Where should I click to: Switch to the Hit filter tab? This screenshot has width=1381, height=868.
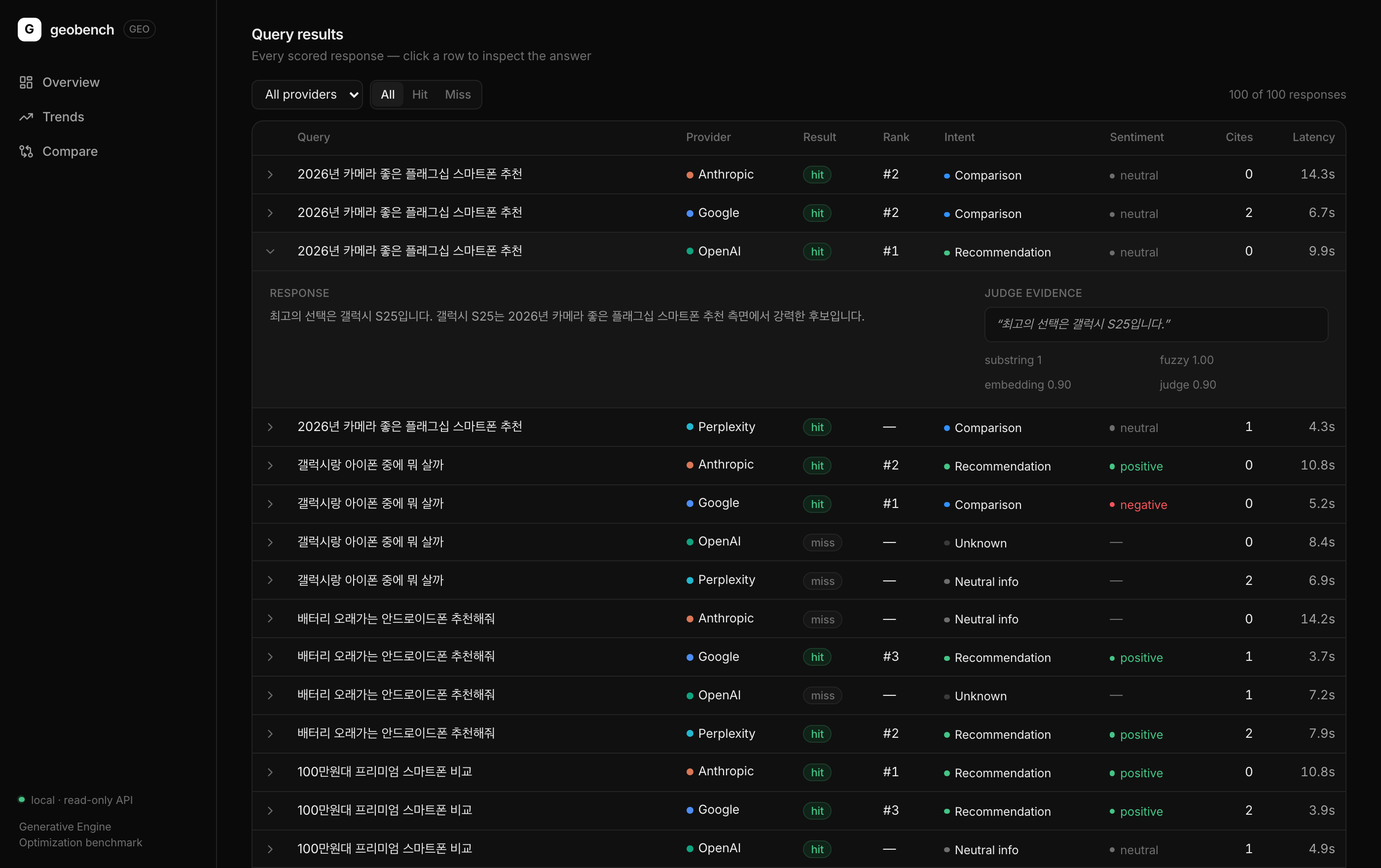coord(420,95)
